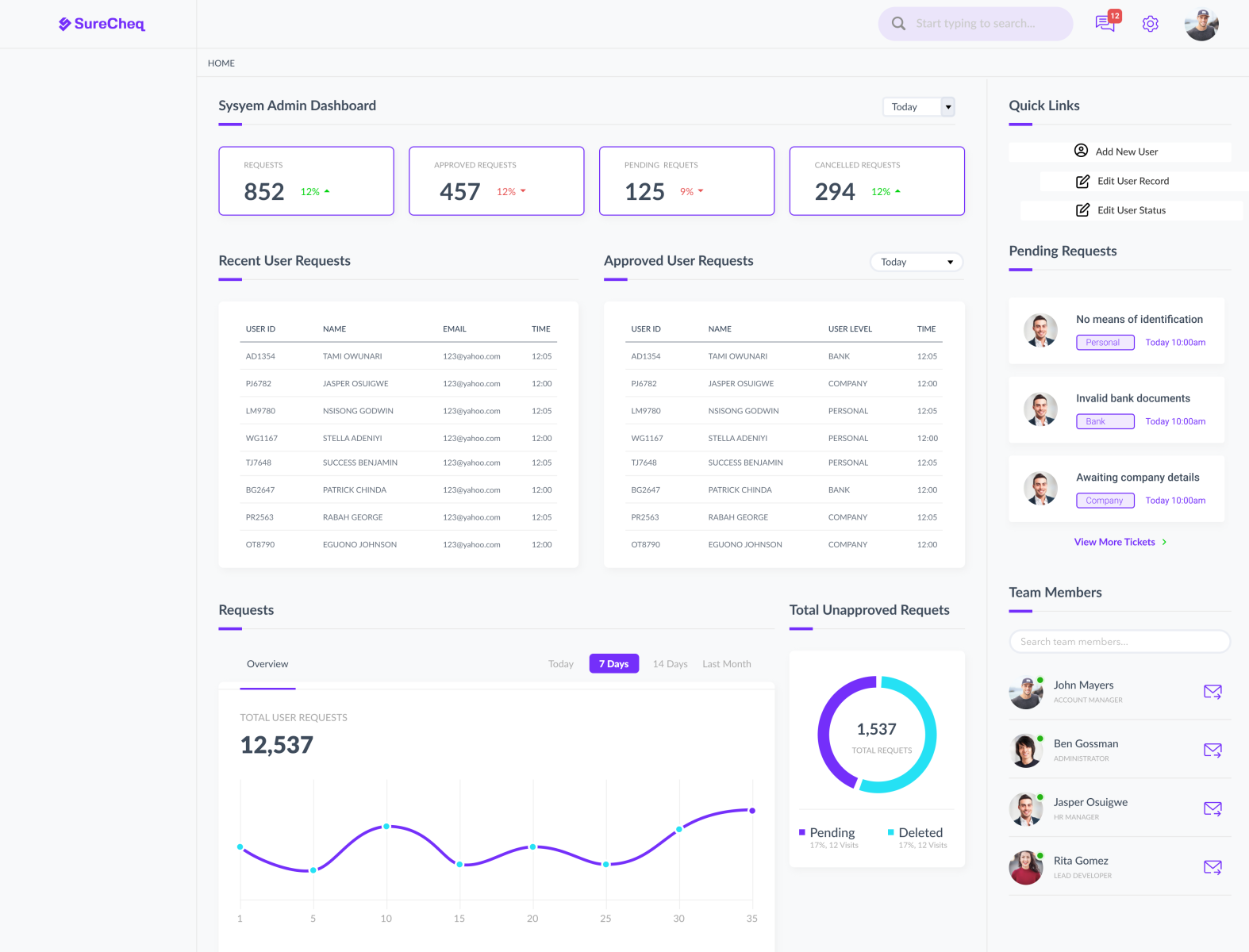Click the Company tag button

1105,501
